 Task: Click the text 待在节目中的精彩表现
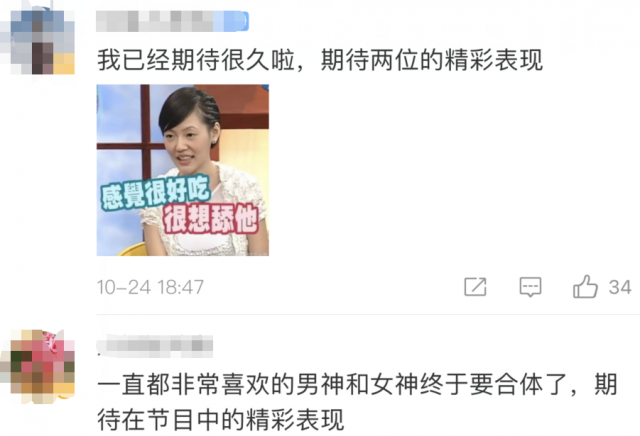click(220, 420)
